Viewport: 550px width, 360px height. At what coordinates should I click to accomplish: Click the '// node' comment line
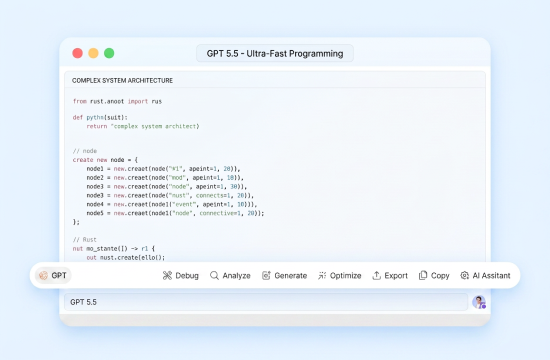[x=85, y=151]
